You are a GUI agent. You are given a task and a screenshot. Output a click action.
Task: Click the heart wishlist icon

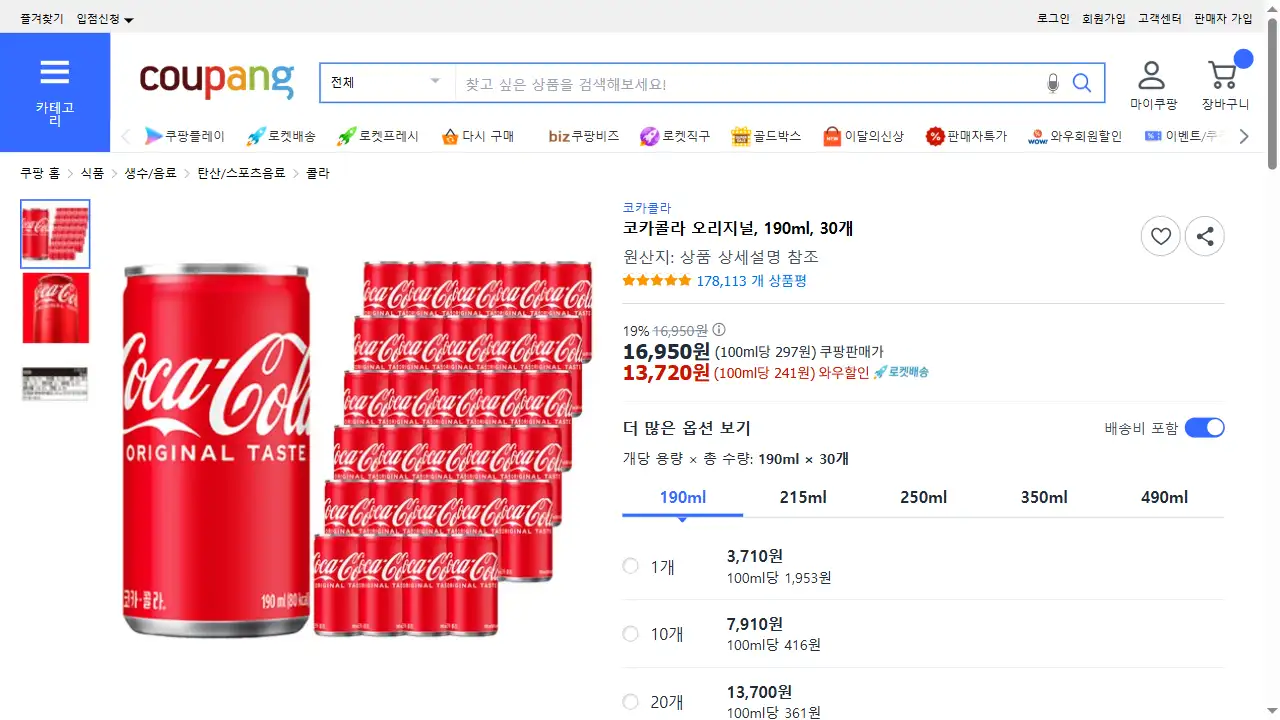[1161, 236]
